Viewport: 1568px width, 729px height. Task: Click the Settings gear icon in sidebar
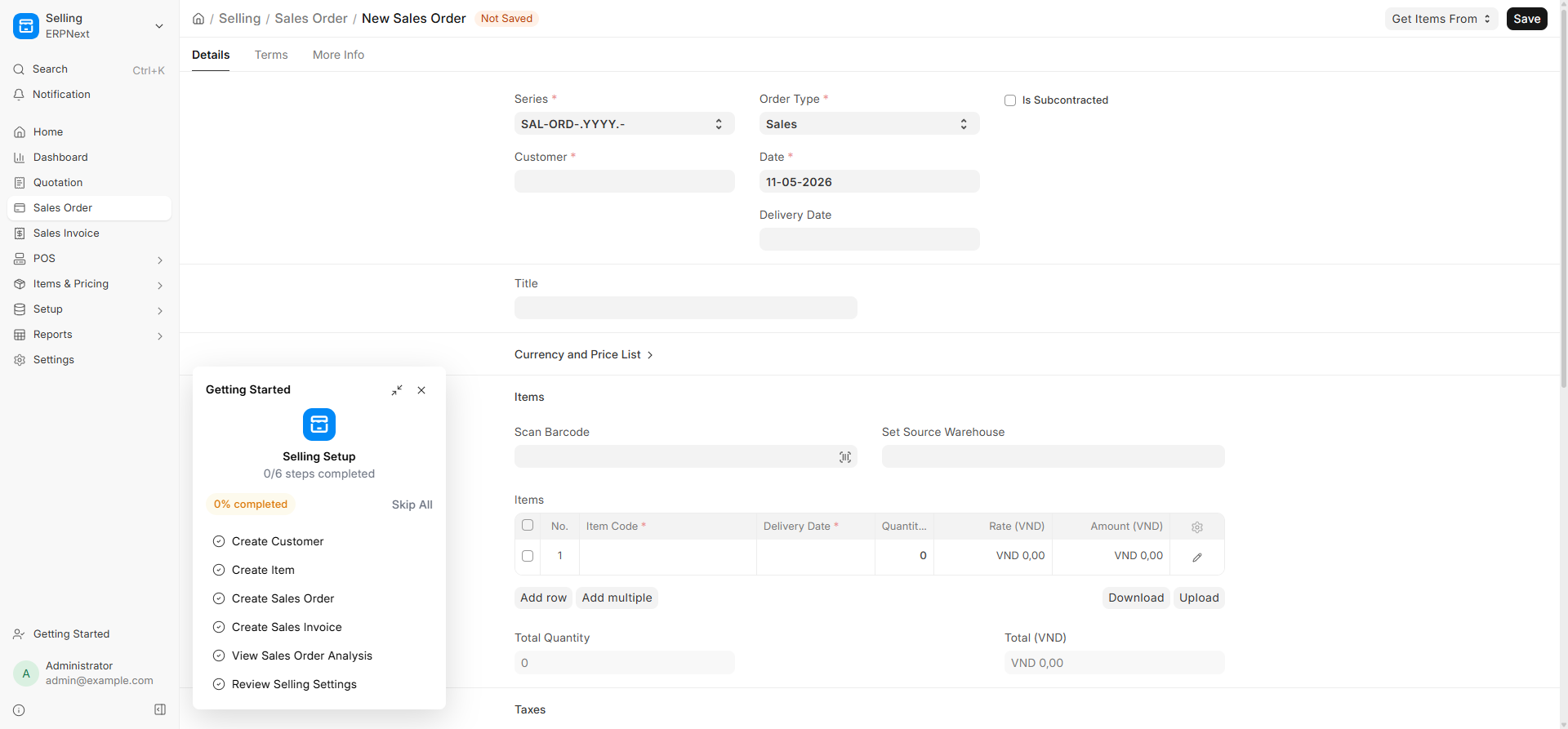click(x=20, y=360)
